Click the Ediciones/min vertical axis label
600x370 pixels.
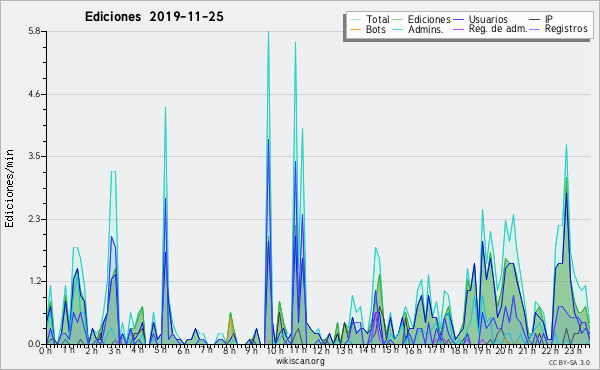pyautogui.click(x=9, y=188)
